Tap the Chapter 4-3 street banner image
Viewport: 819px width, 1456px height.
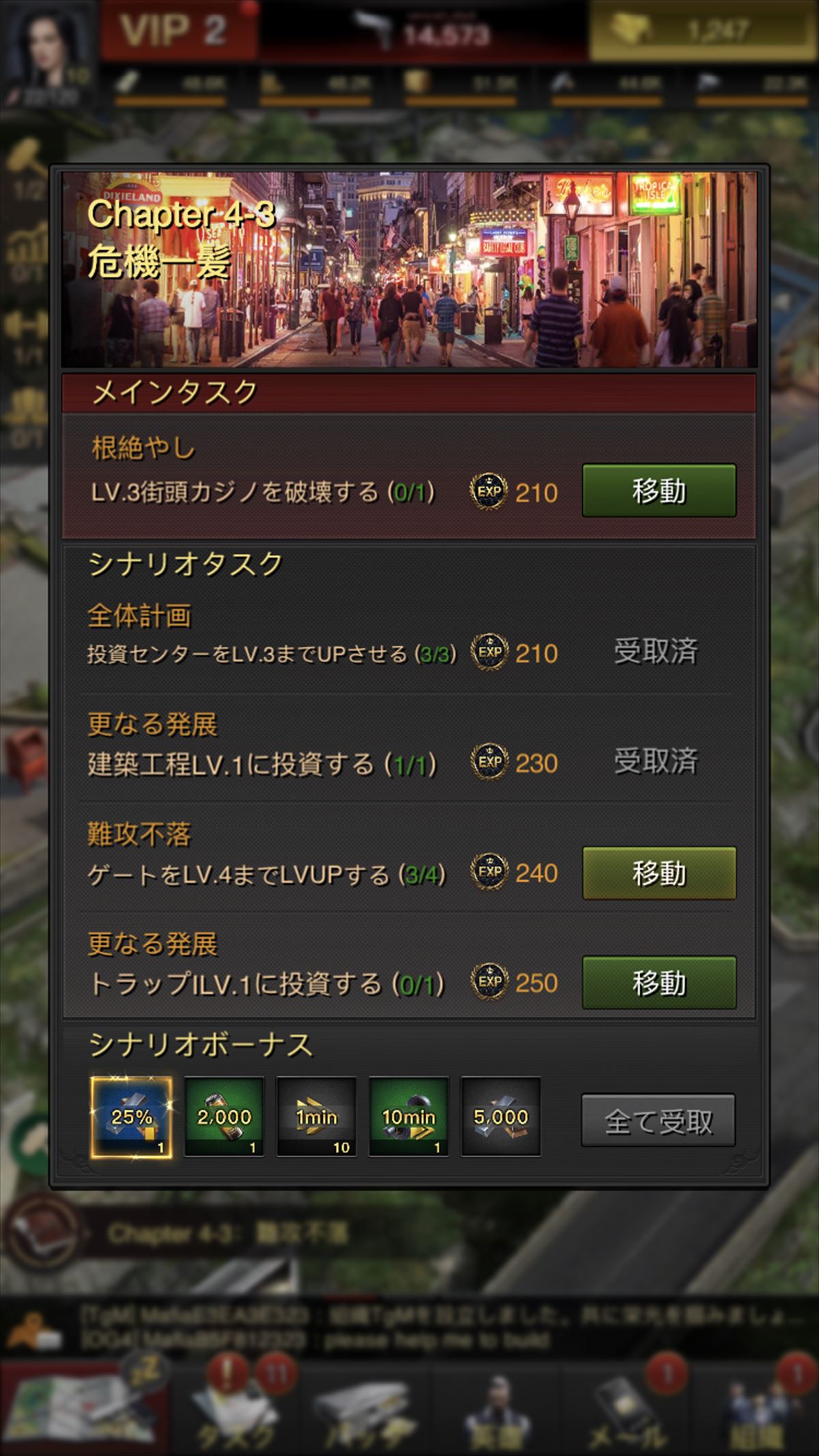coord(409,269)
